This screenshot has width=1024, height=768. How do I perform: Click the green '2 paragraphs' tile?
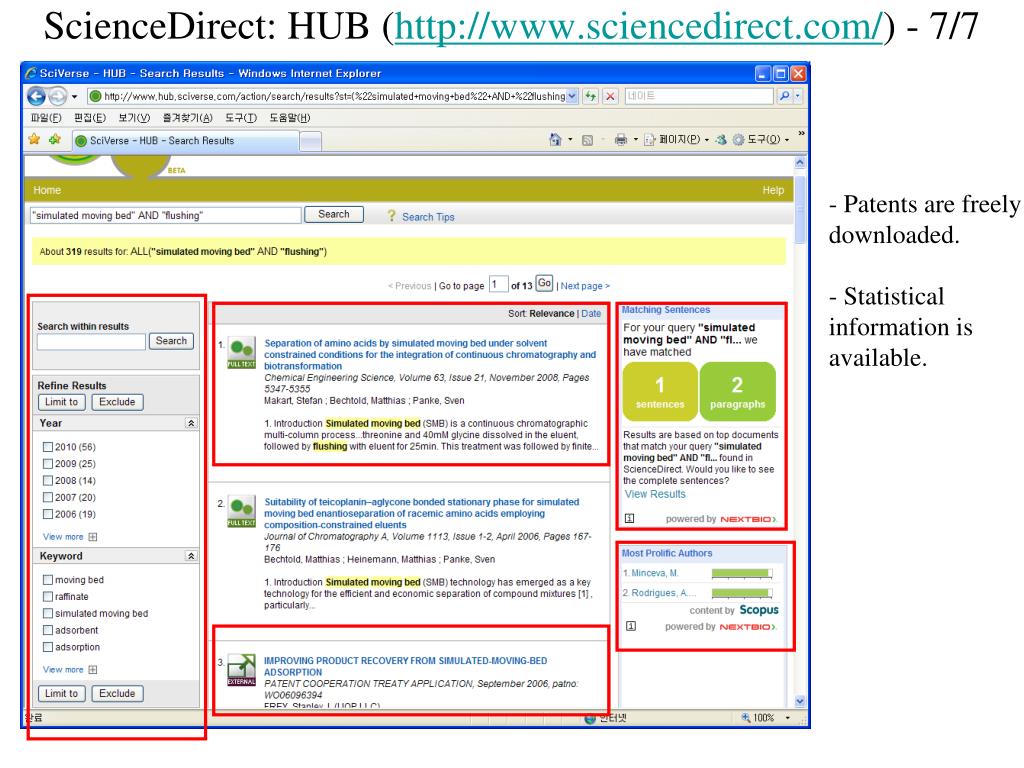tap(737, 392)
